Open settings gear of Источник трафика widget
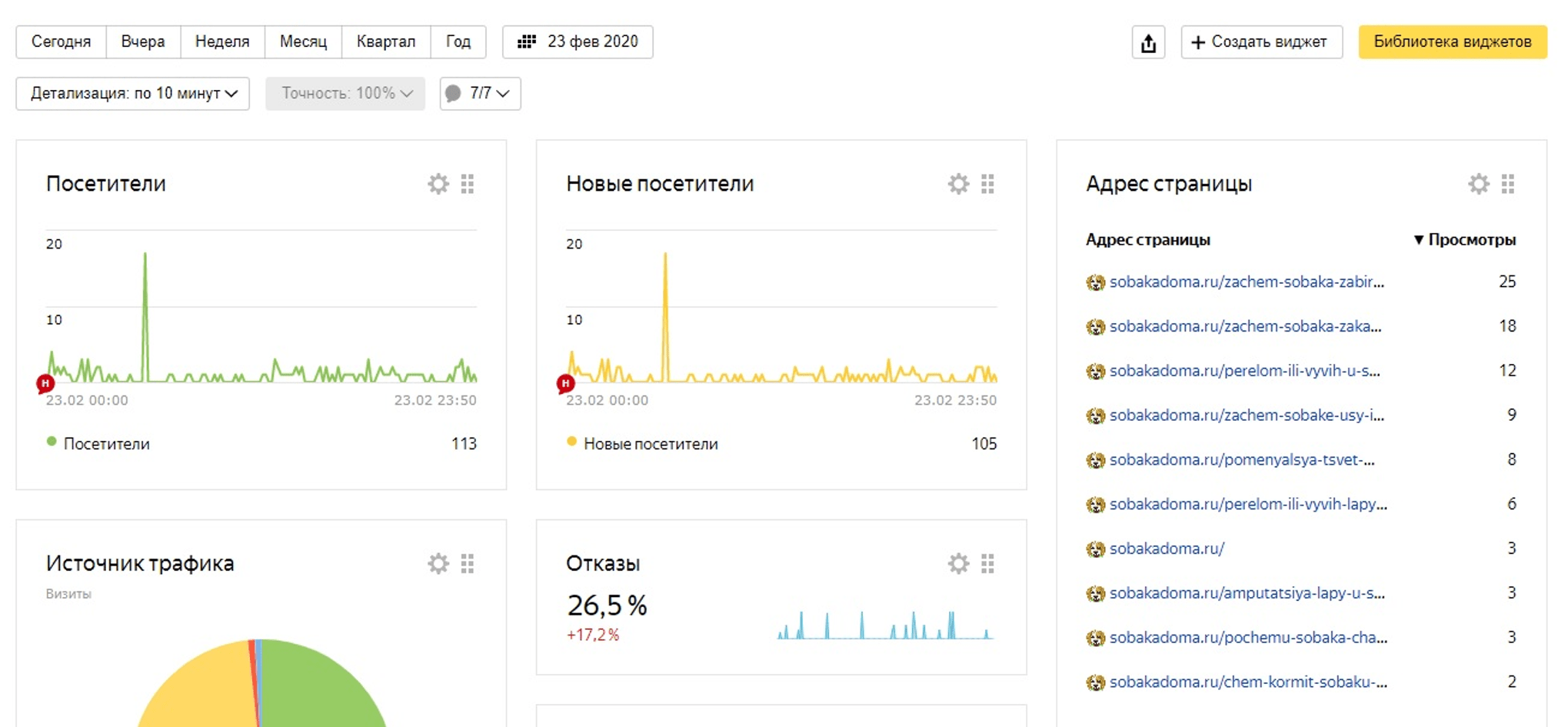1568x727 pixels. [x=438, y=564]
